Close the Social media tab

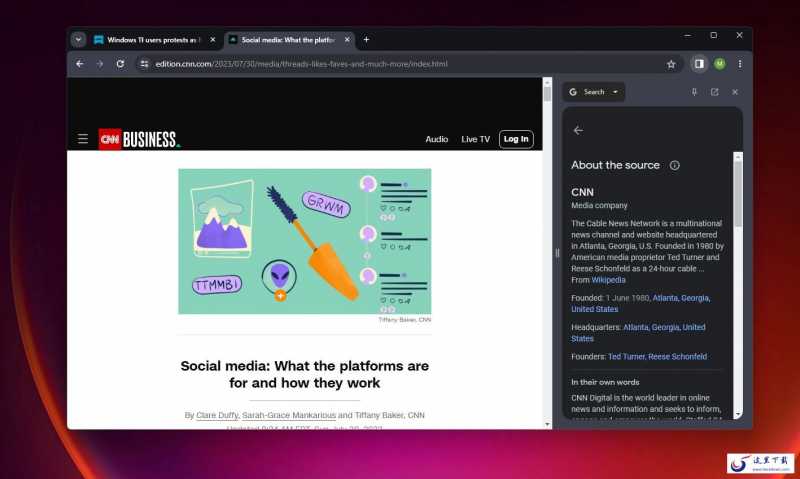click(x=347, y=39)
